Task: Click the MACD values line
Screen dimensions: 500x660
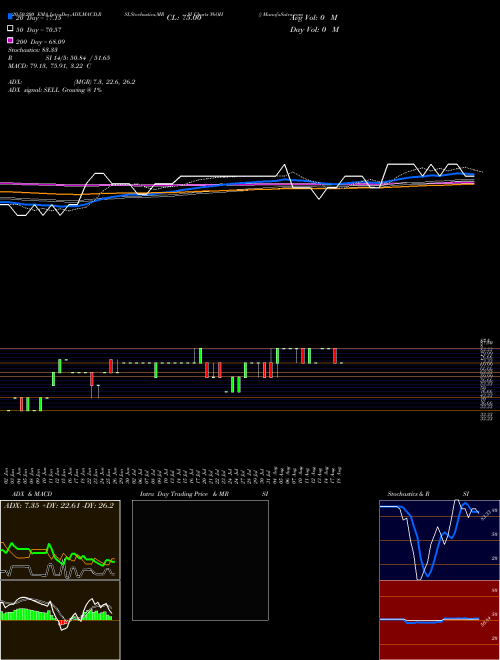Action: coord(50,66)
